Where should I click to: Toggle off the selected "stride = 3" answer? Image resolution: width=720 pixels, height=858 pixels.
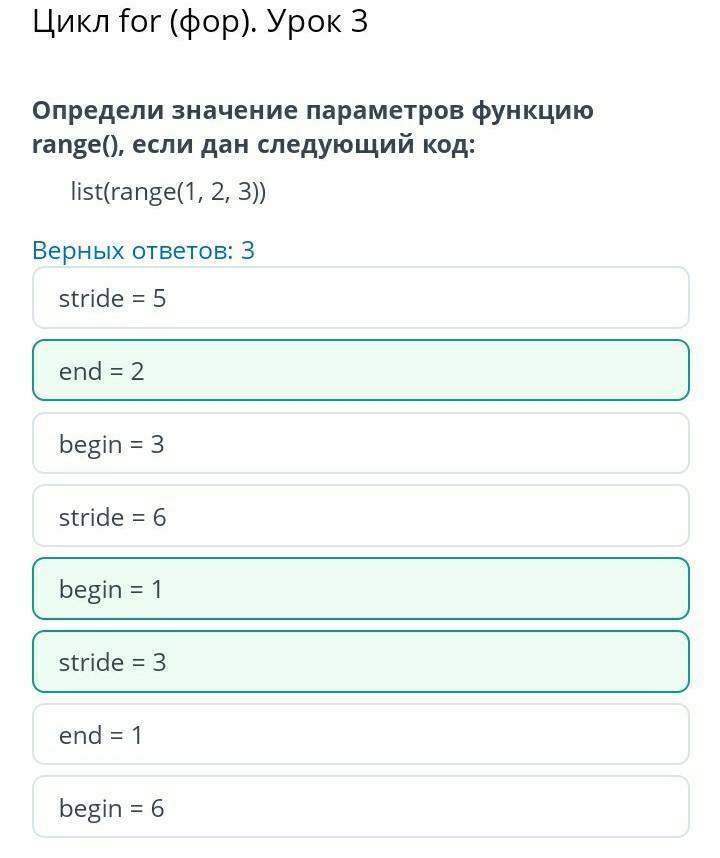(x=360, y=662)
